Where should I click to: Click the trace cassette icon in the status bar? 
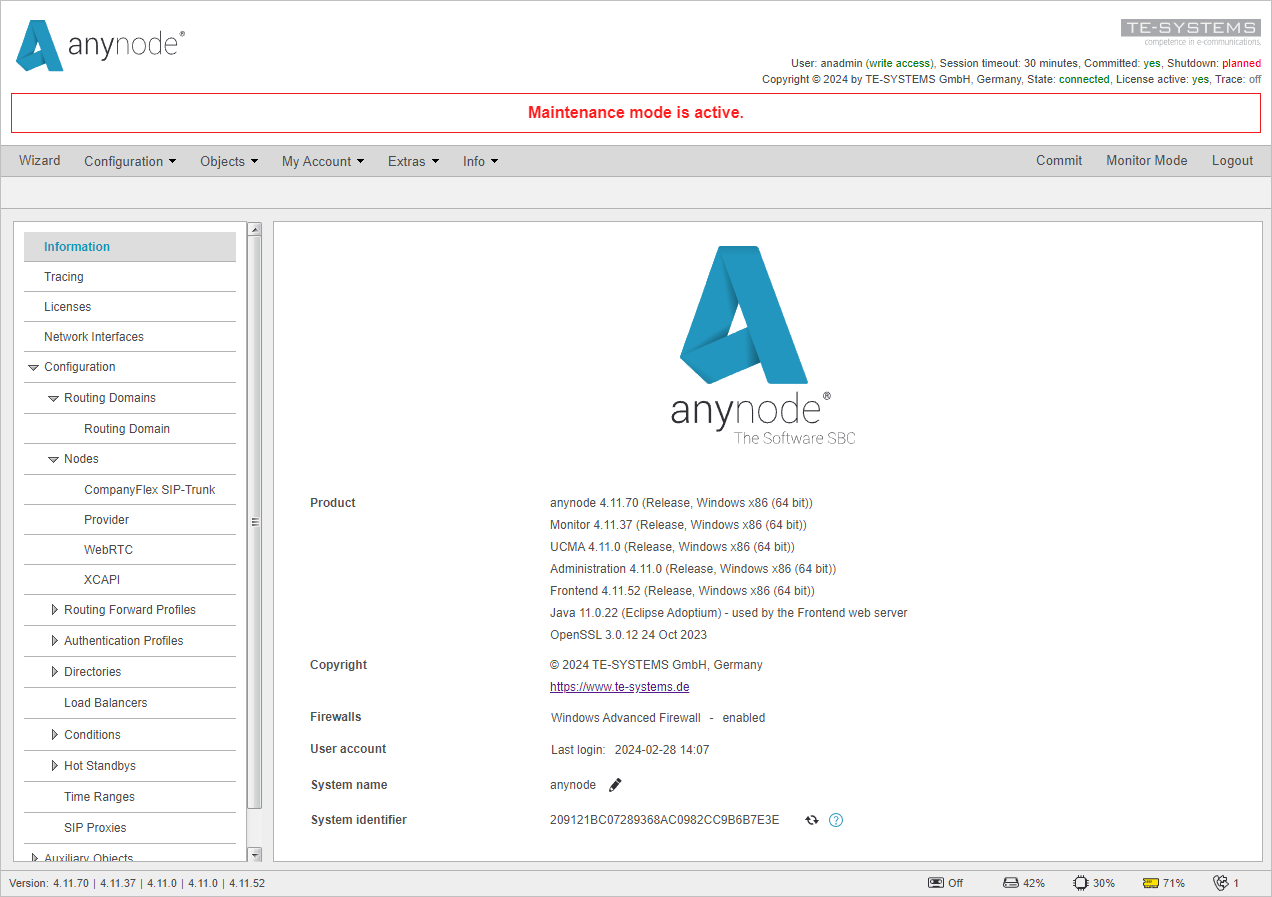point(933,883)
